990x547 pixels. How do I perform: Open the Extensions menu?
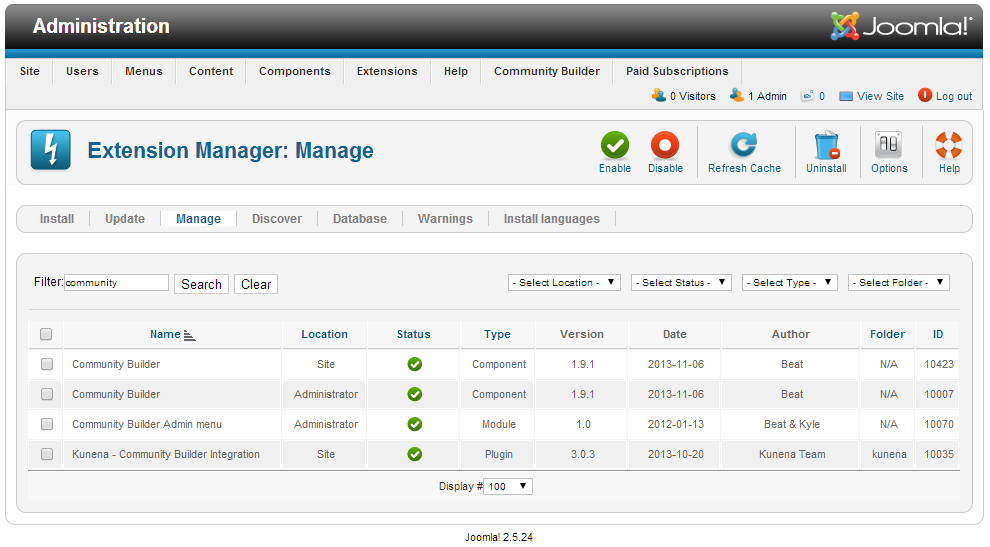click(386, 71)
